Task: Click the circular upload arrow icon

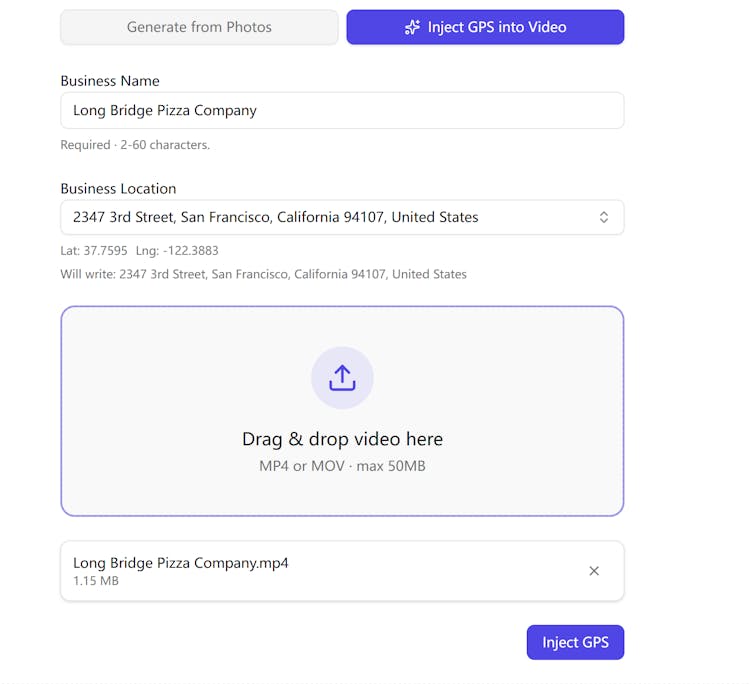Action: [342, 378]
